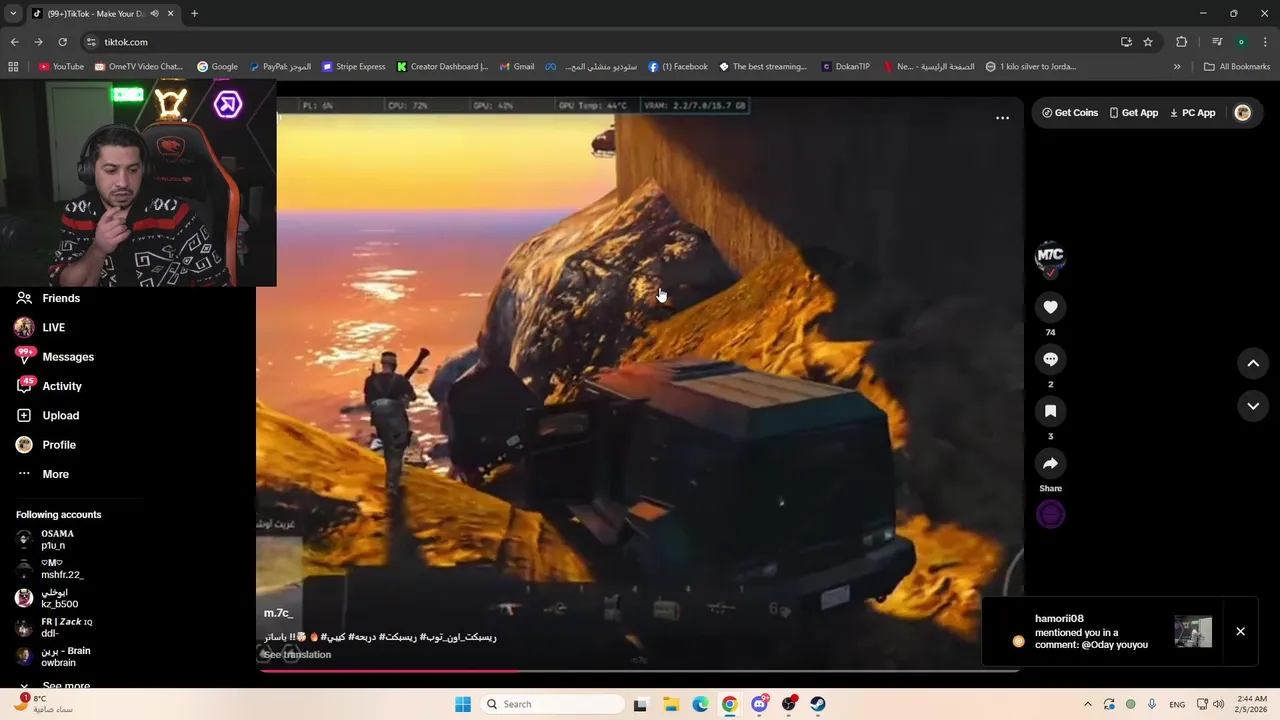1280x720 pixels.
Task: Click Get Coins
Action: (x=1070, y=113)
